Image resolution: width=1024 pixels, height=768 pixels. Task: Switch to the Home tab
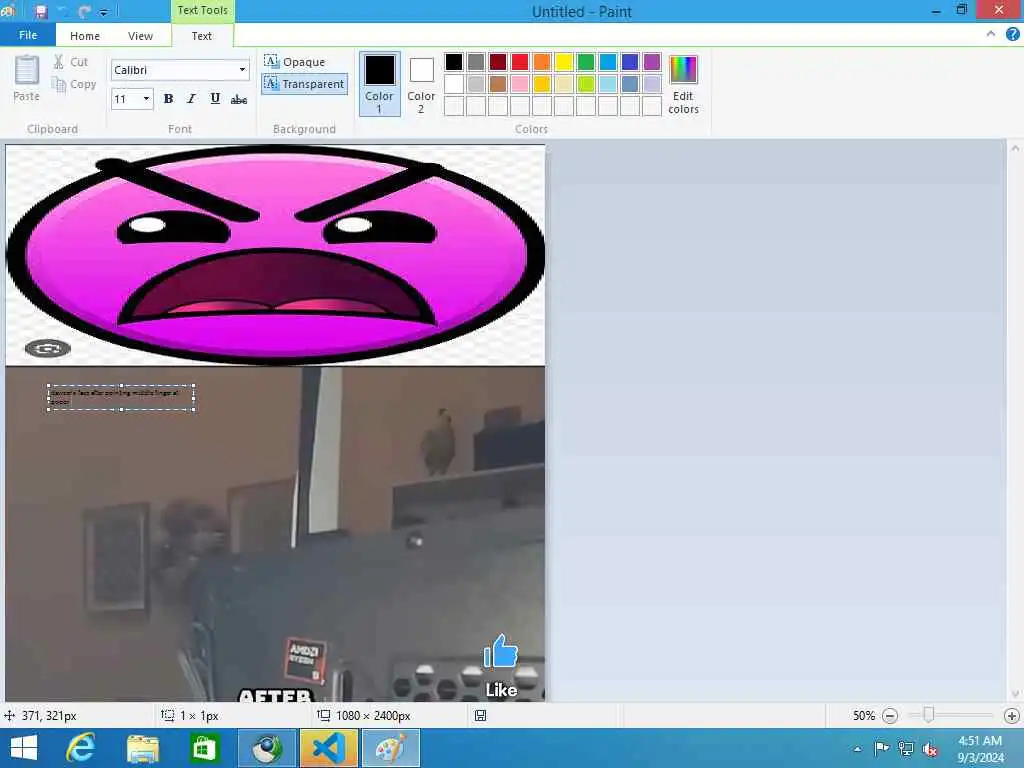[85, 36]
